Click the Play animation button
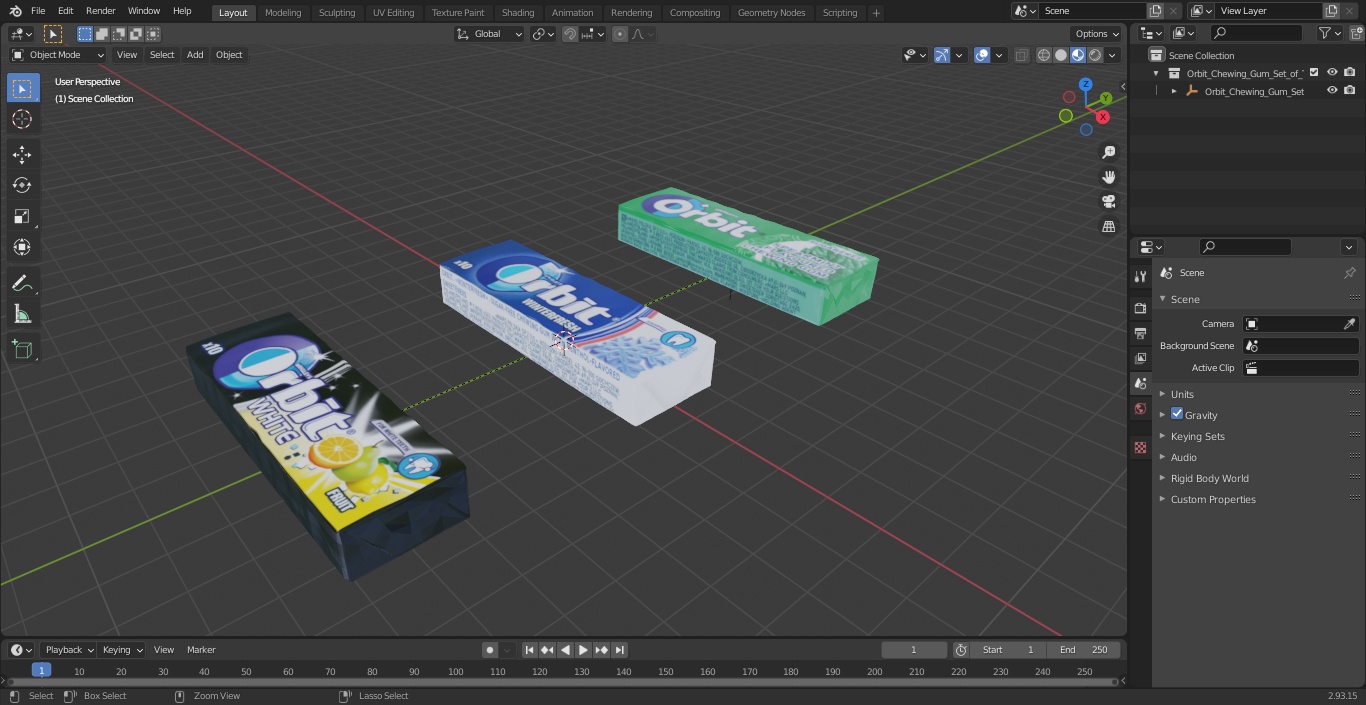Screen dimensions: 1366x705 pyautogui.click(x=583, y=650)
